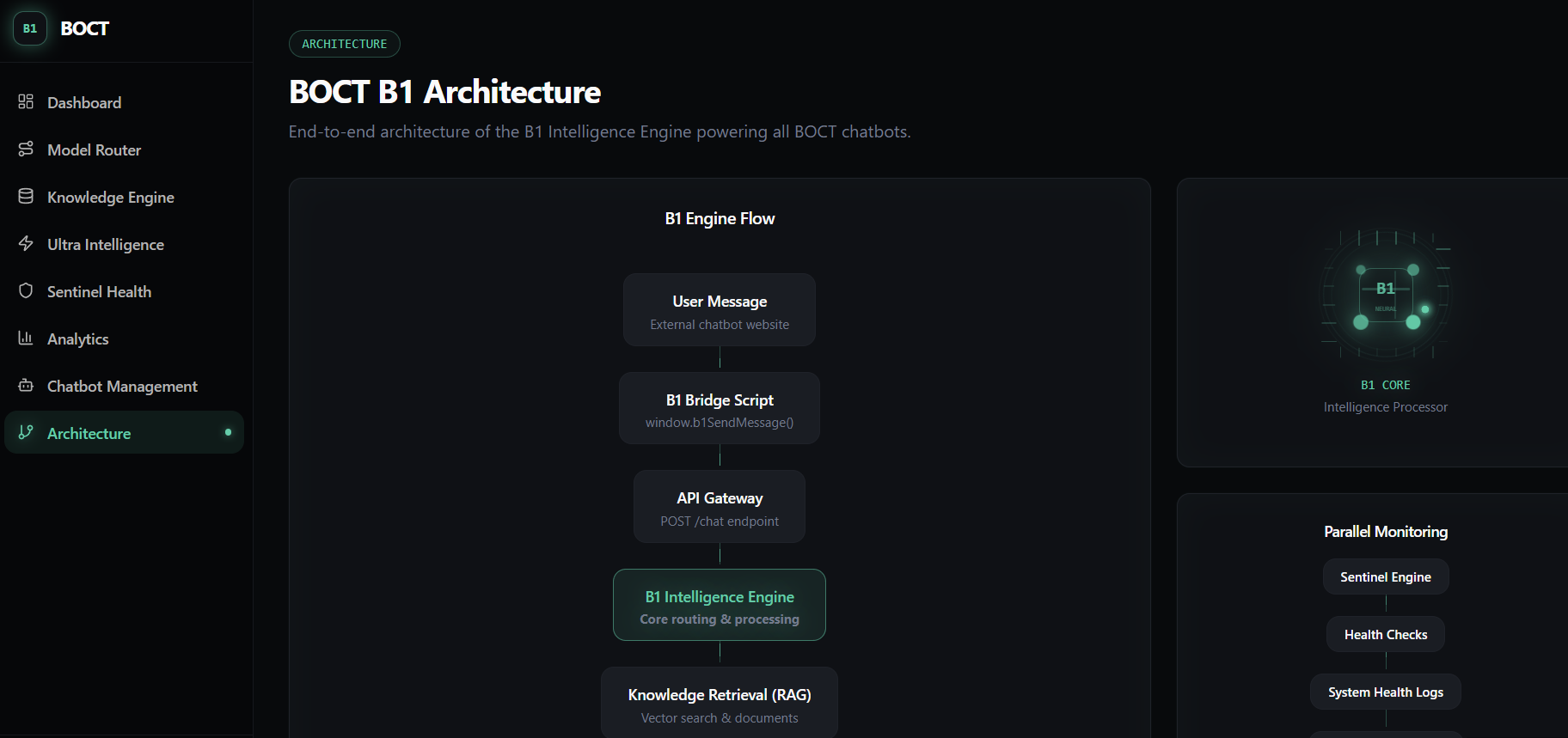Click the 'window.b1SendMessage()' text

pos(720,423)
